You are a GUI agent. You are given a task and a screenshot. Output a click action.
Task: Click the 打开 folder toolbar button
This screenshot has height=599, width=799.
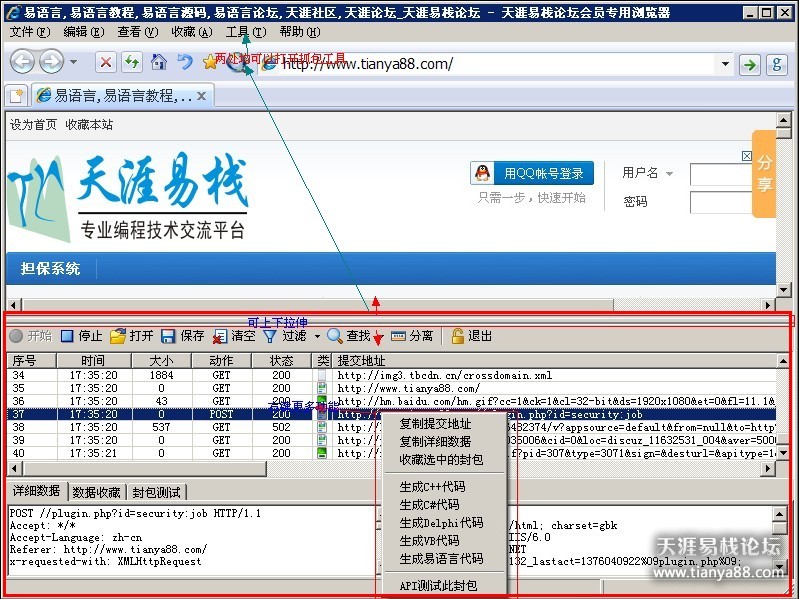(x=131, y=336)
